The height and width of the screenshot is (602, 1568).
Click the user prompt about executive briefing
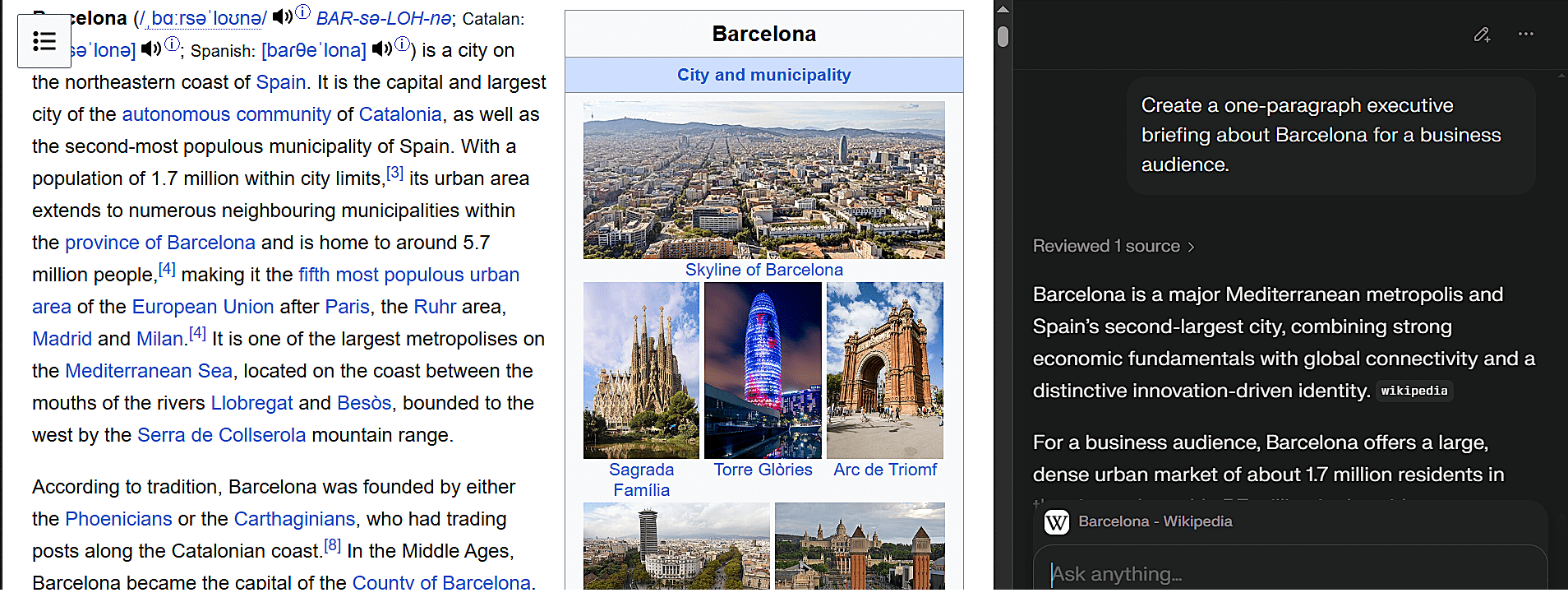coord(1331,136)
